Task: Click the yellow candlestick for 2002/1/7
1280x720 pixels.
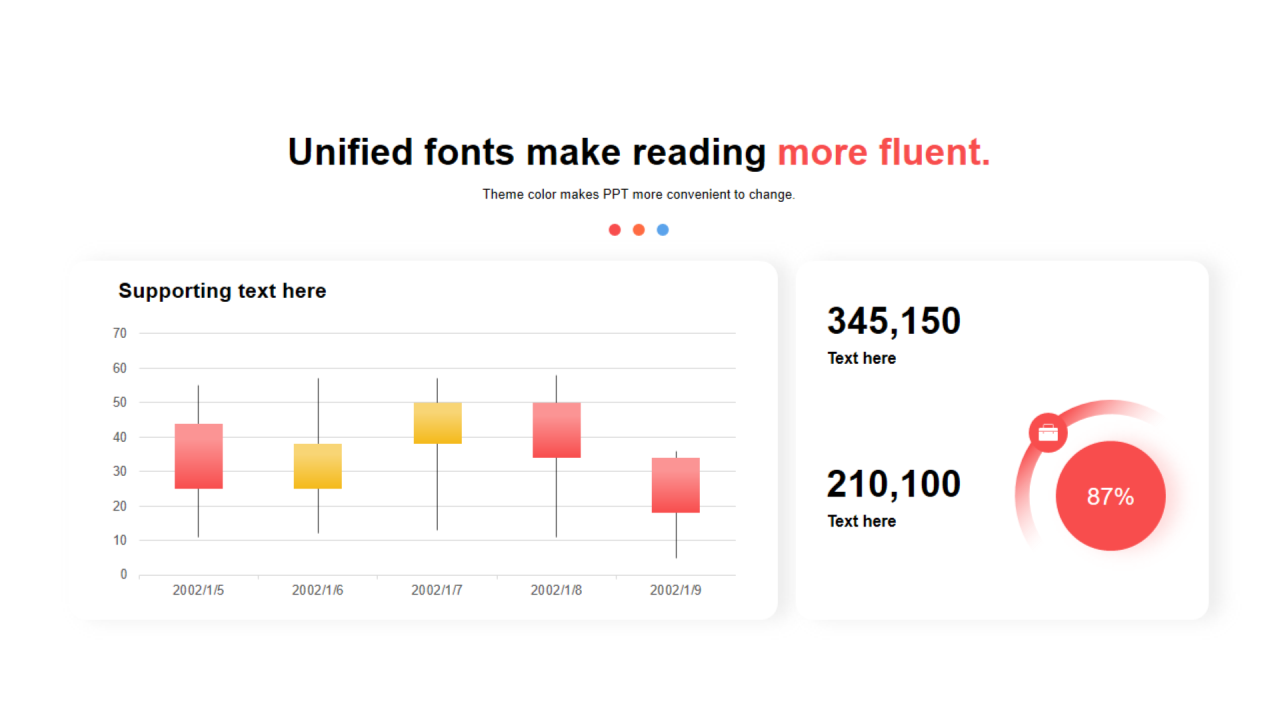Action: 437,423
